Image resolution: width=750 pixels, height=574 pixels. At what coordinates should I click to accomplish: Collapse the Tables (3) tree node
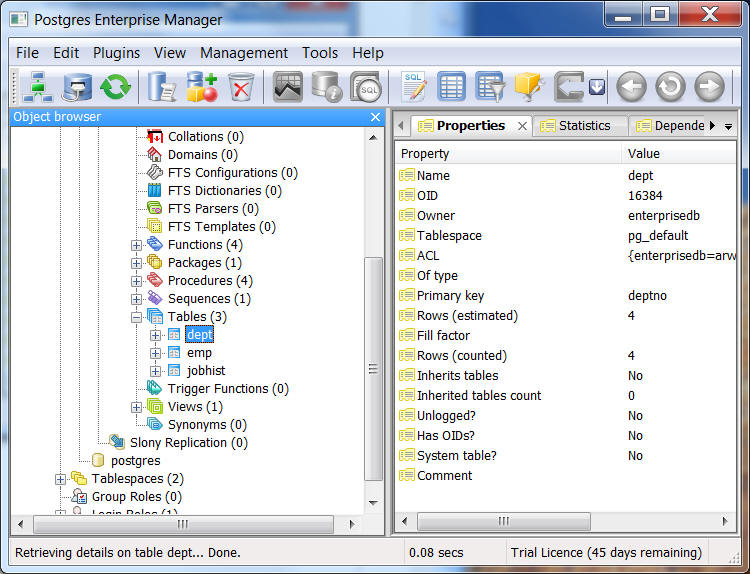click(x=137, y=317)
